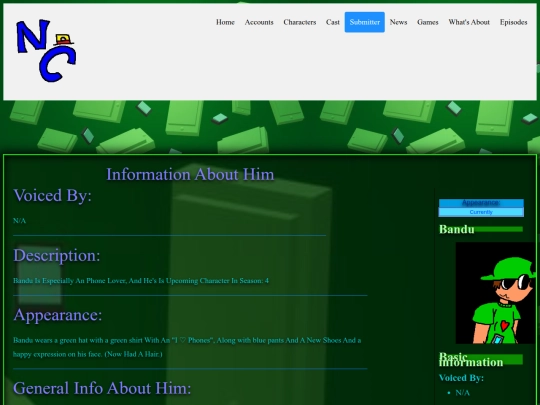
Task: Click the N/A bullet in the infobox
Action: [x=463, y=393]
